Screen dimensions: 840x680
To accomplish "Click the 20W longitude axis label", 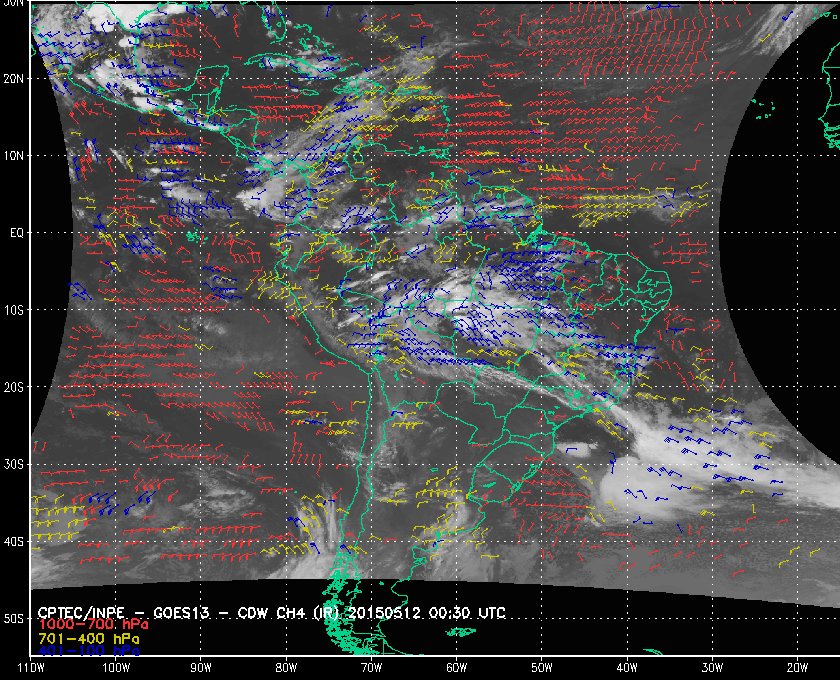I will pos(797,668).
